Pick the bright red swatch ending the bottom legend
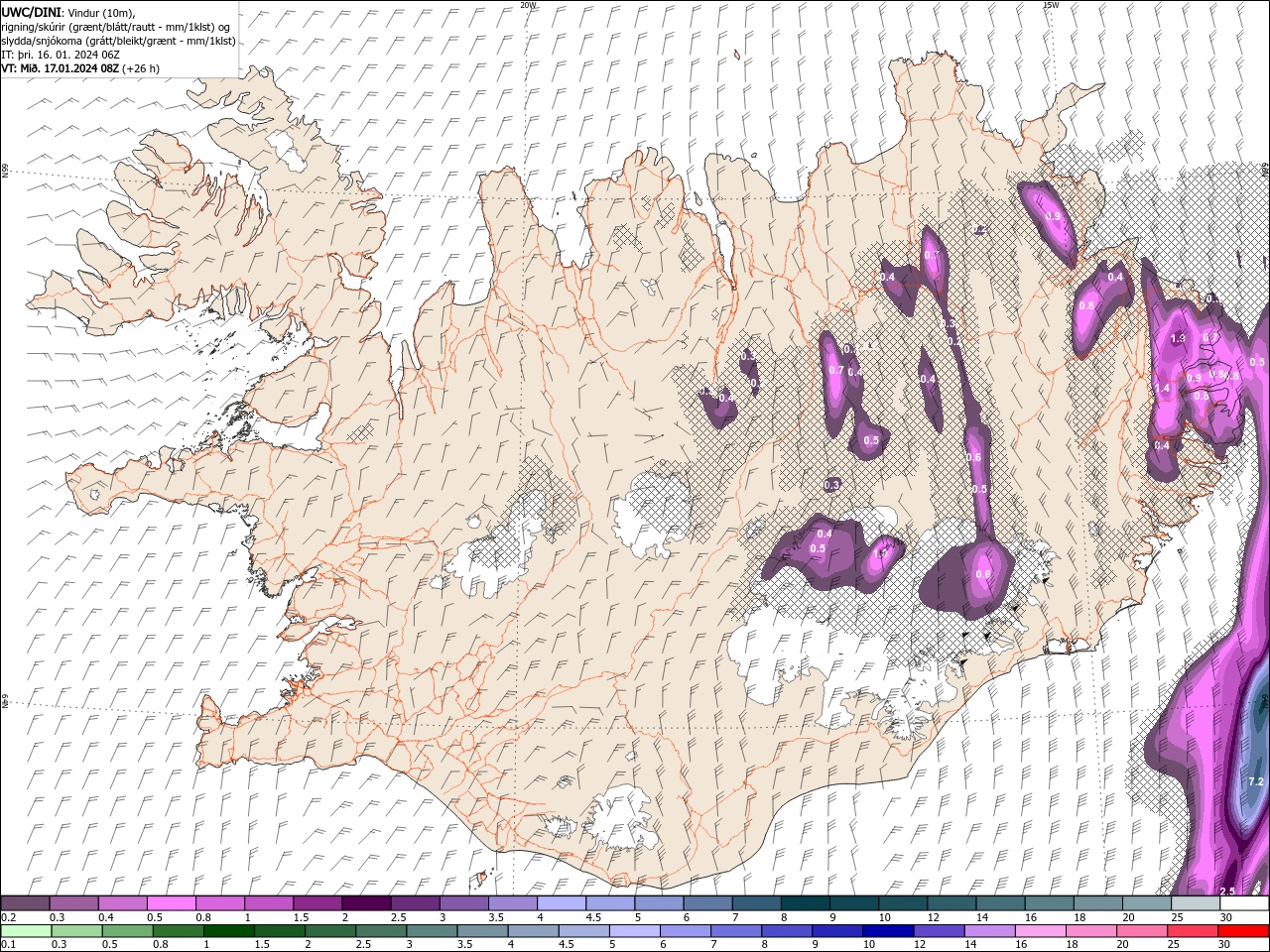This screenshot has width=1270, height=952. click(1243, 931)
